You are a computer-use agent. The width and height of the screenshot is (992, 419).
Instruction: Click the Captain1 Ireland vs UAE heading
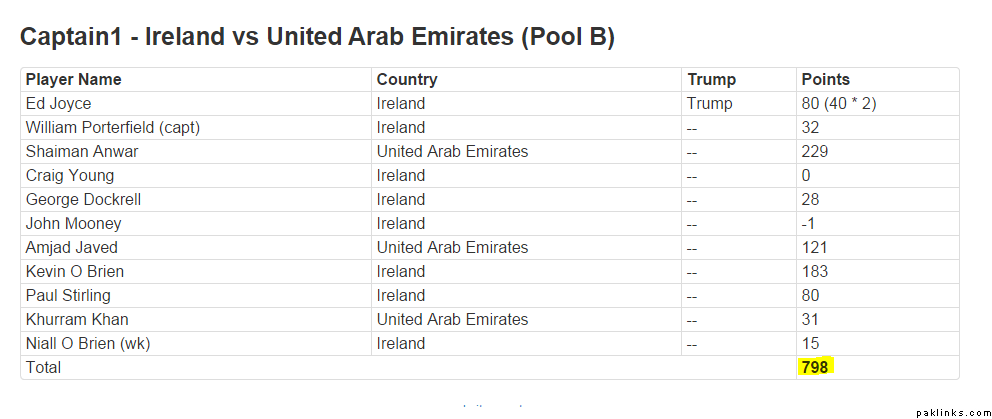point(317,38)
